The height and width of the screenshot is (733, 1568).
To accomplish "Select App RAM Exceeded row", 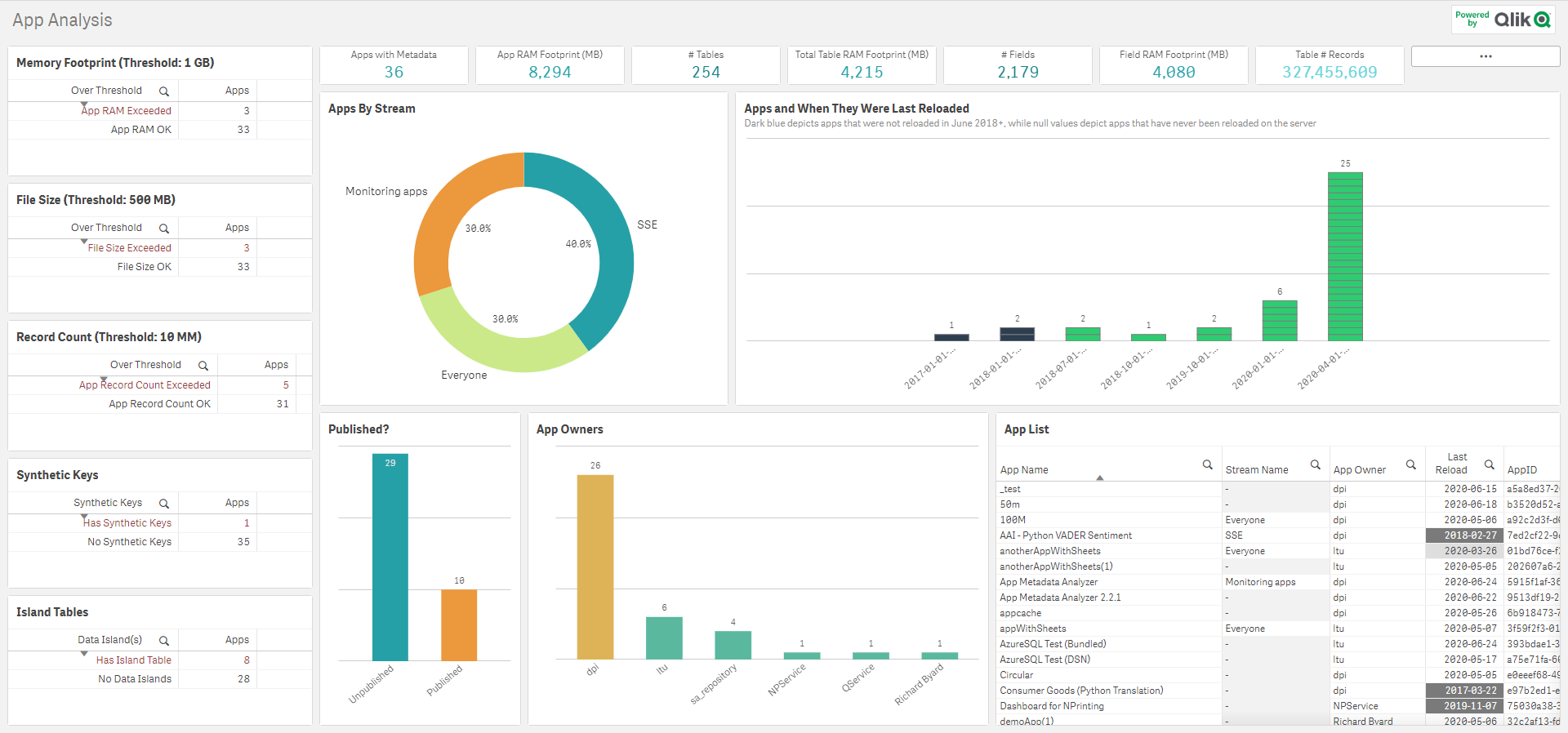I will point(127,111).
